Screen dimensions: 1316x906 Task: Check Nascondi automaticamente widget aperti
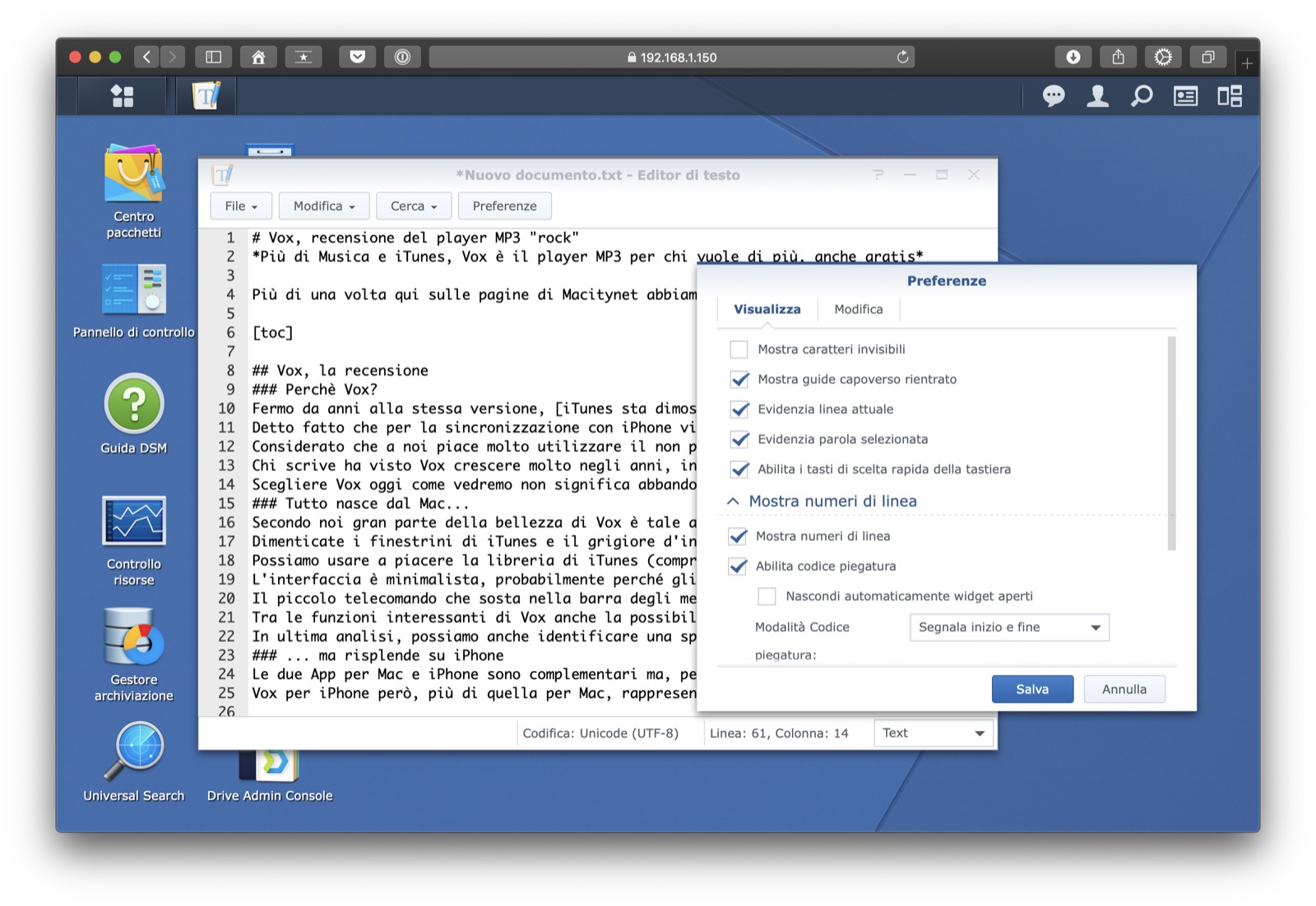click(x=767, y=596)
